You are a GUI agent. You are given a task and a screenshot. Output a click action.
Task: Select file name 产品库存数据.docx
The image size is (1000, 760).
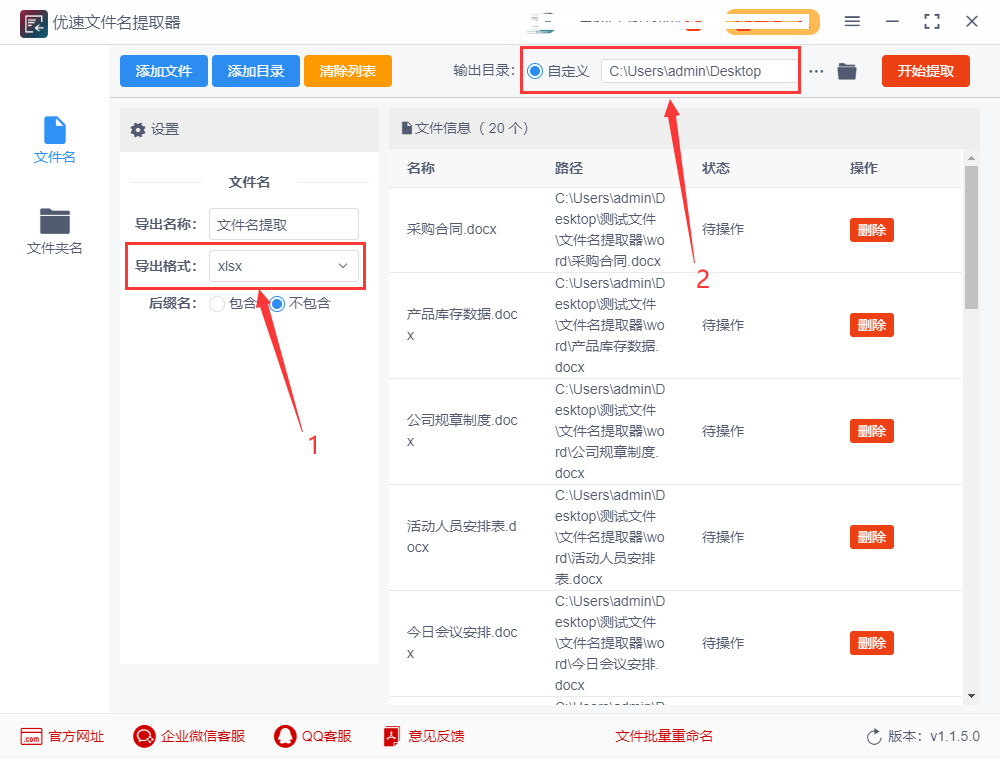(462, 325)
